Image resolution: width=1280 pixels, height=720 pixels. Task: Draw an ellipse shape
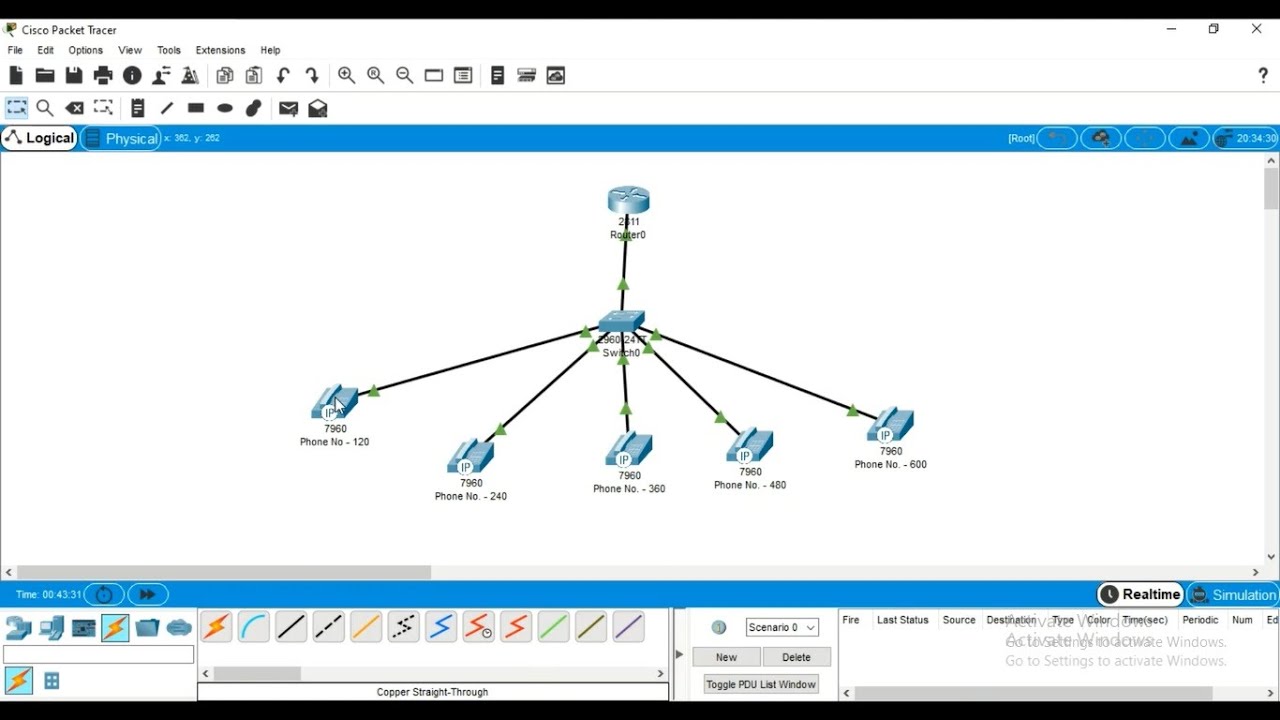(225, 108)
